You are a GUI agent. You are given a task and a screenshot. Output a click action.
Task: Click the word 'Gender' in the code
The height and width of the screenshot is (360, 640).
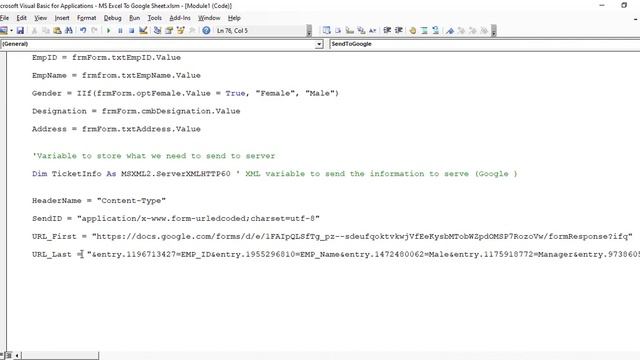pyautogui.click(x=47, y=93)
